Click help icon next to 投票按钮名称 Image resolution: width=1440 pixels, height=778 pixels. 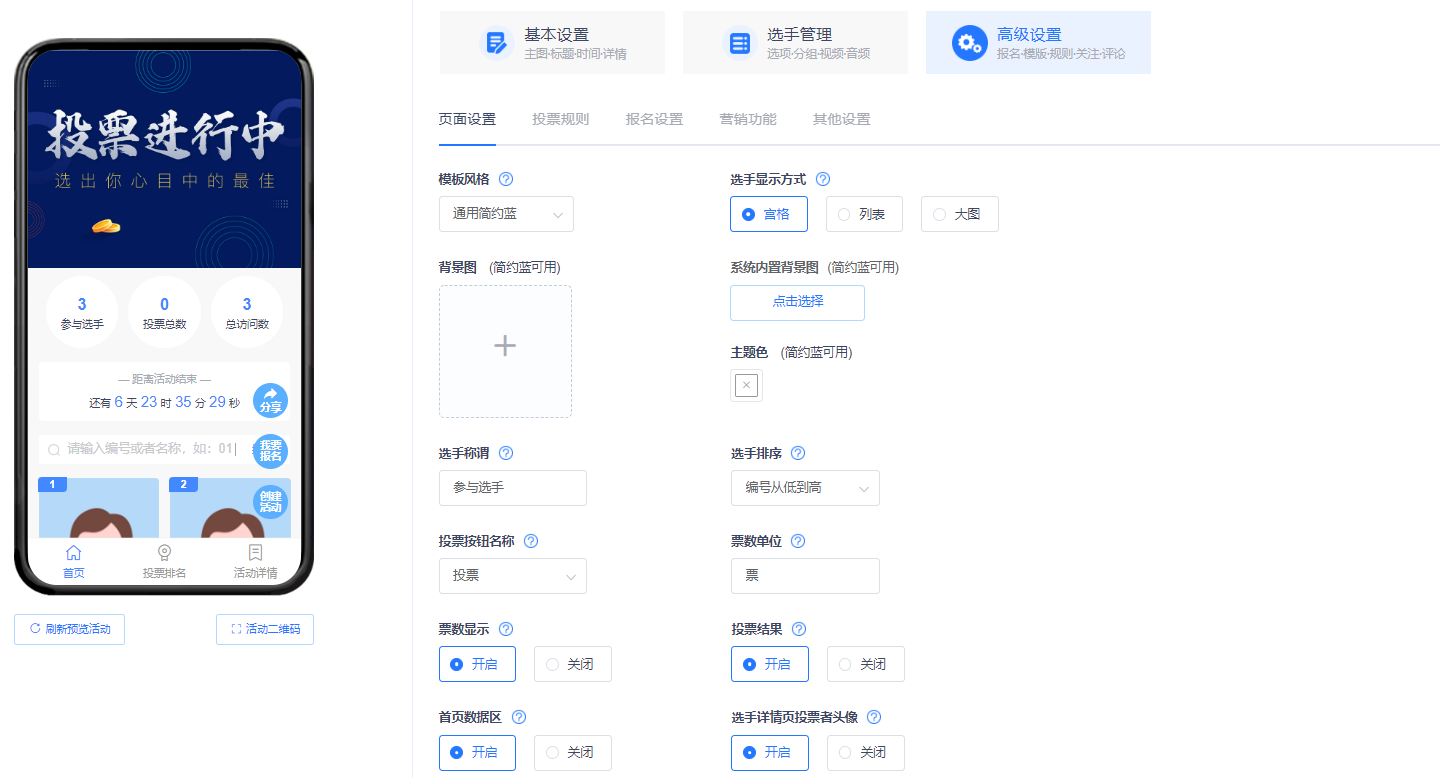[531, 541]
